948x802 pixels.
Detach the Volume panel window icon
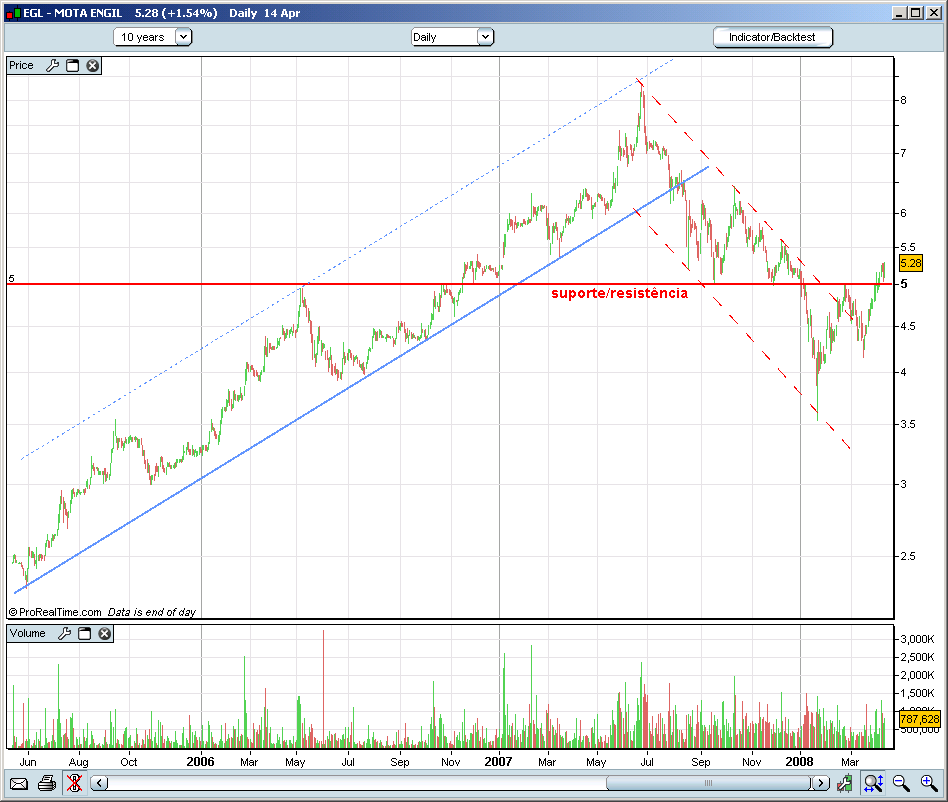pos(85,633)
